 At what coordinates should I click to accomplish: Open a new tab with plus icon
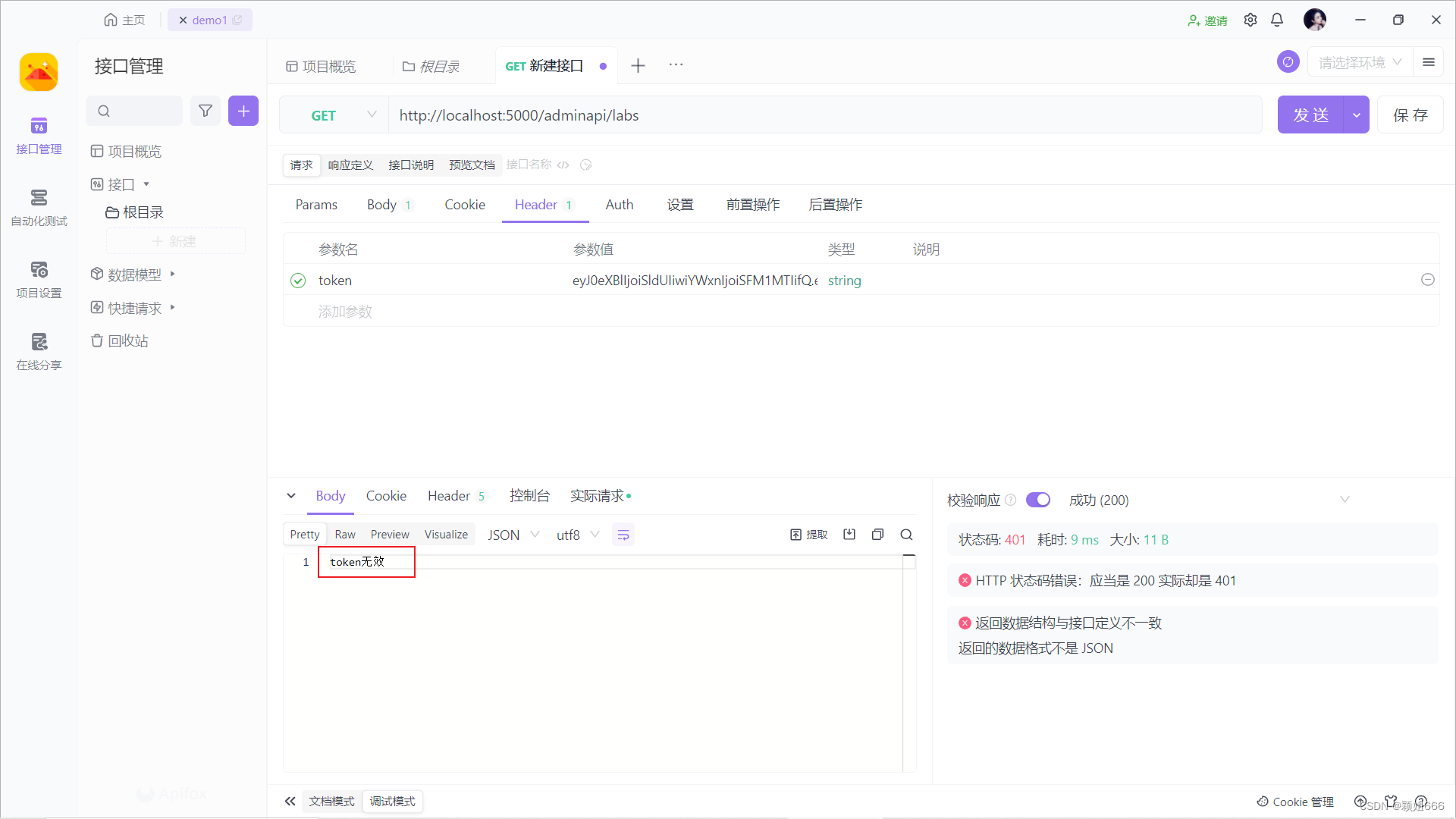pos(639,66)
